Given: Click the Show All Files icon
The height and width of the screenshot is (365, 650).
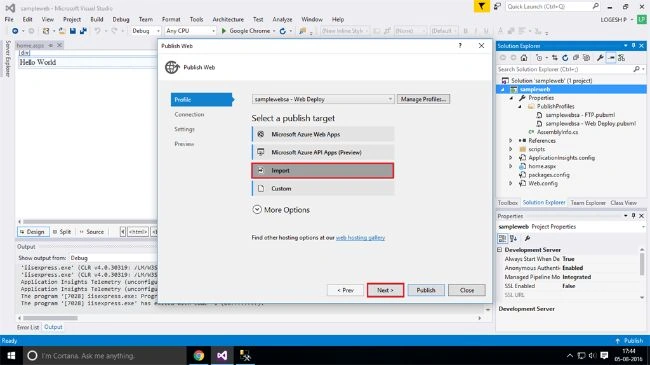Looking at the screenshot, I should [x=586, y=58].
